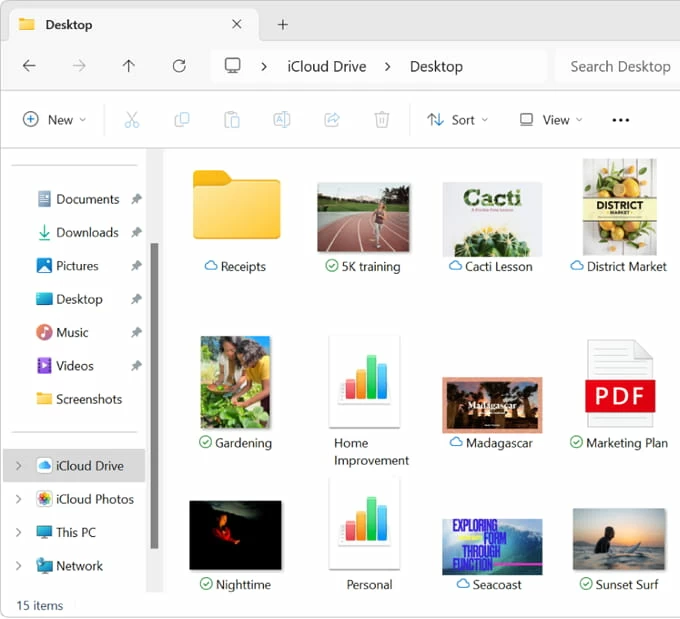Screen dimensions: 680x619
Task: Select Downloads in the sidebar
Action: click(x=87, y=232)
